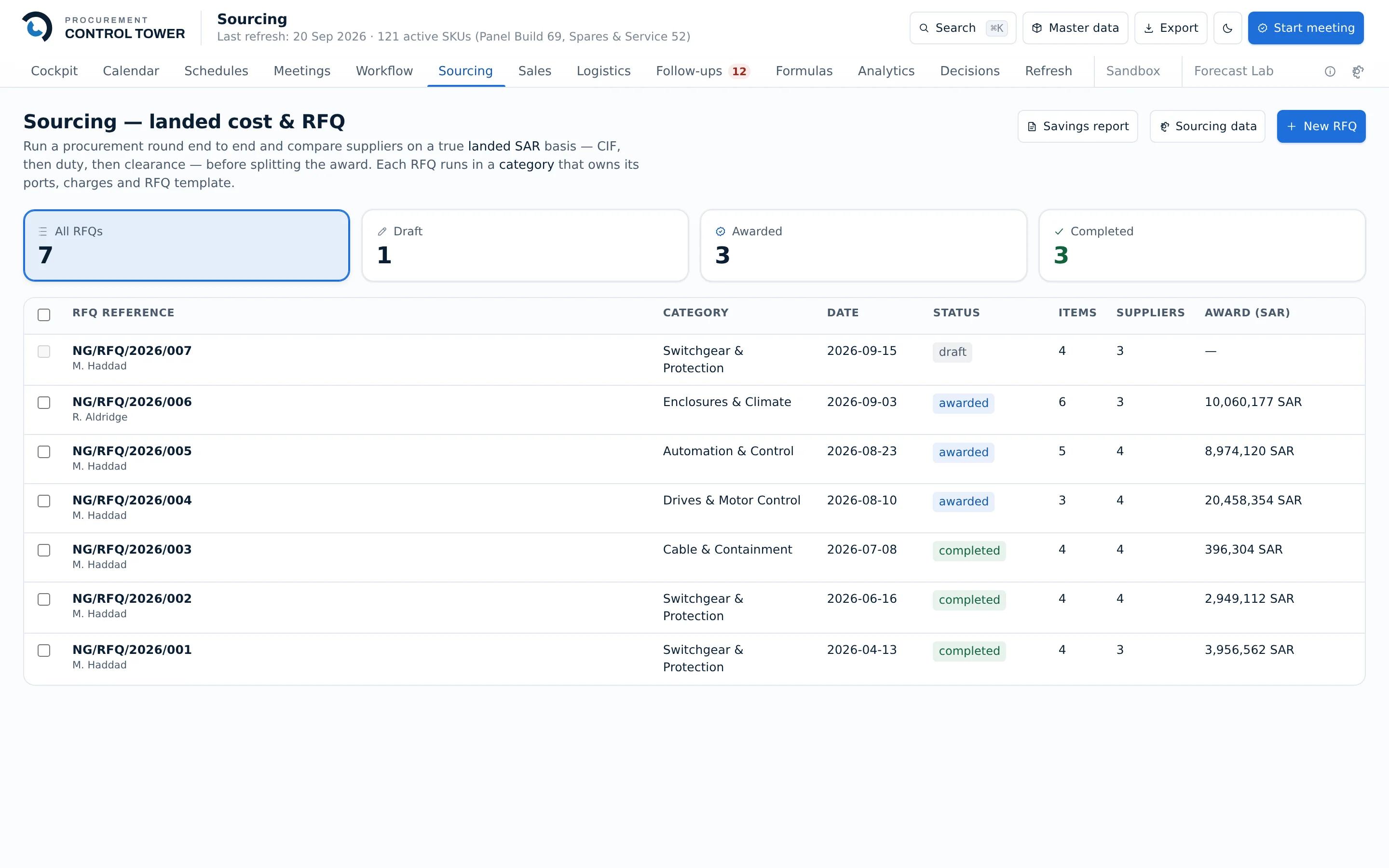Image resolution: width=1389 pixels, height=868 pixels.
Task: Toggle dark mode moon icon
Action: [x=1228, y=28]
